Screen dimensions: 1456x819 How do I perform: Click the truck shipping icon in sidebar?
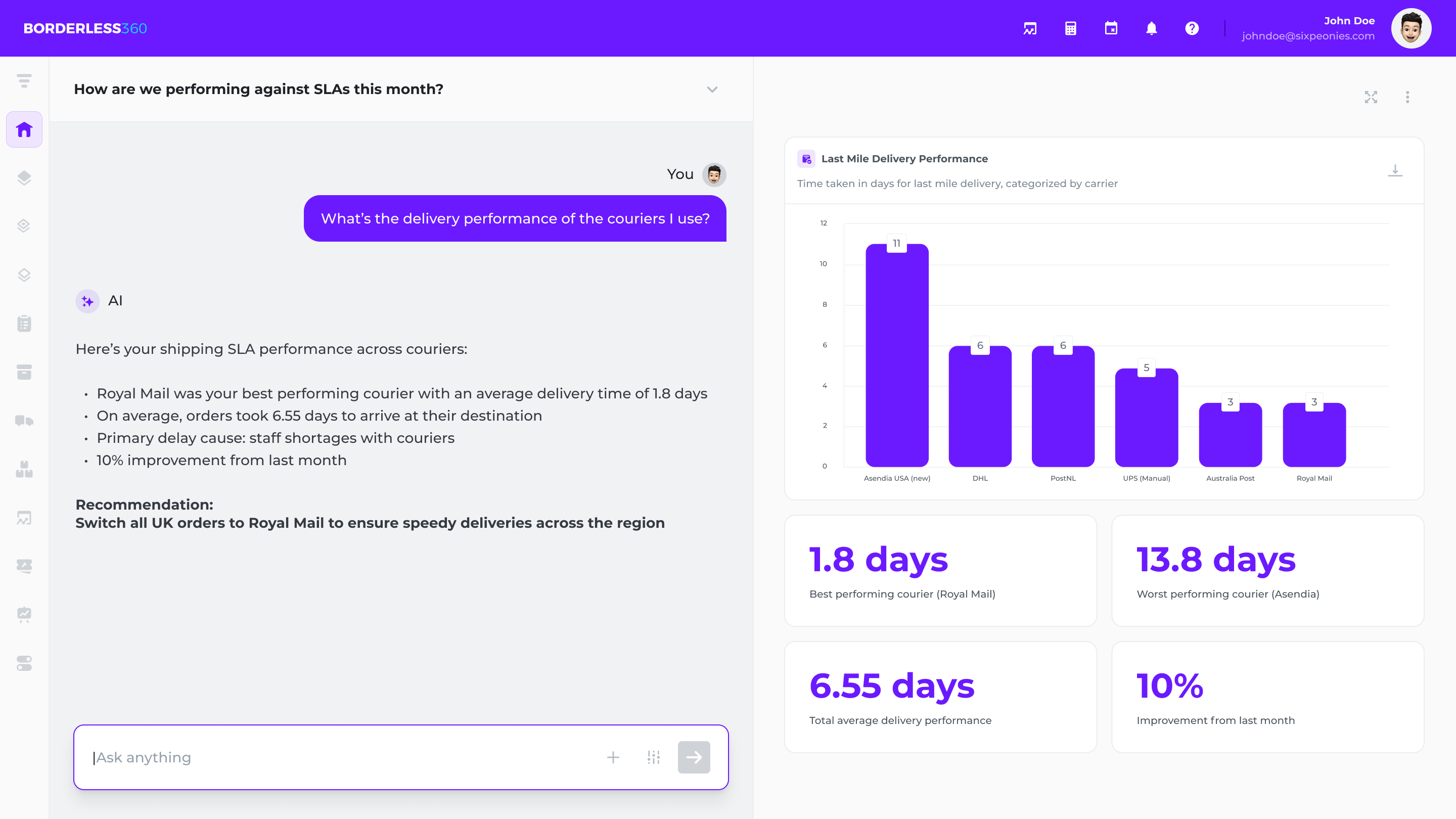[x=24, y=421]
